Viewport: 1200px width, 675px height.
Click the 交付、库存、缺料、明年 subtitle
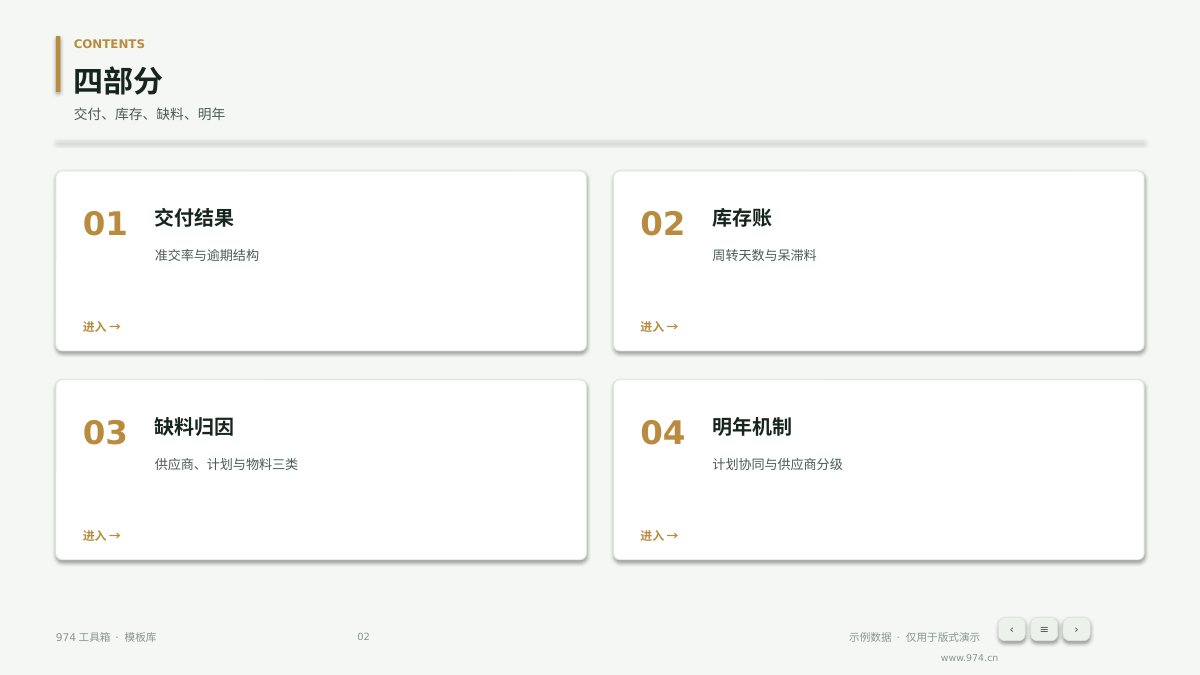pyautogui.click(x=150, y=114)
